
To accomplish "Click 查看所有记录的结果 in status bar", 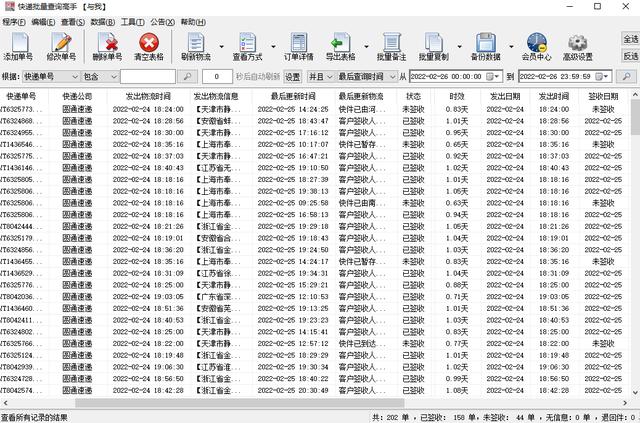I will 34,418.
